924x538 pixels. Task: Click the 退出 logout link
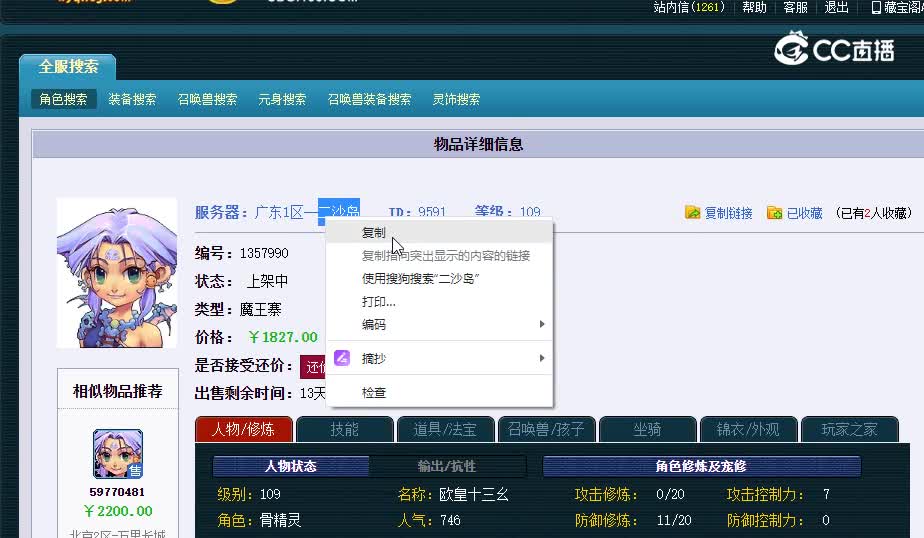[837, 7]
